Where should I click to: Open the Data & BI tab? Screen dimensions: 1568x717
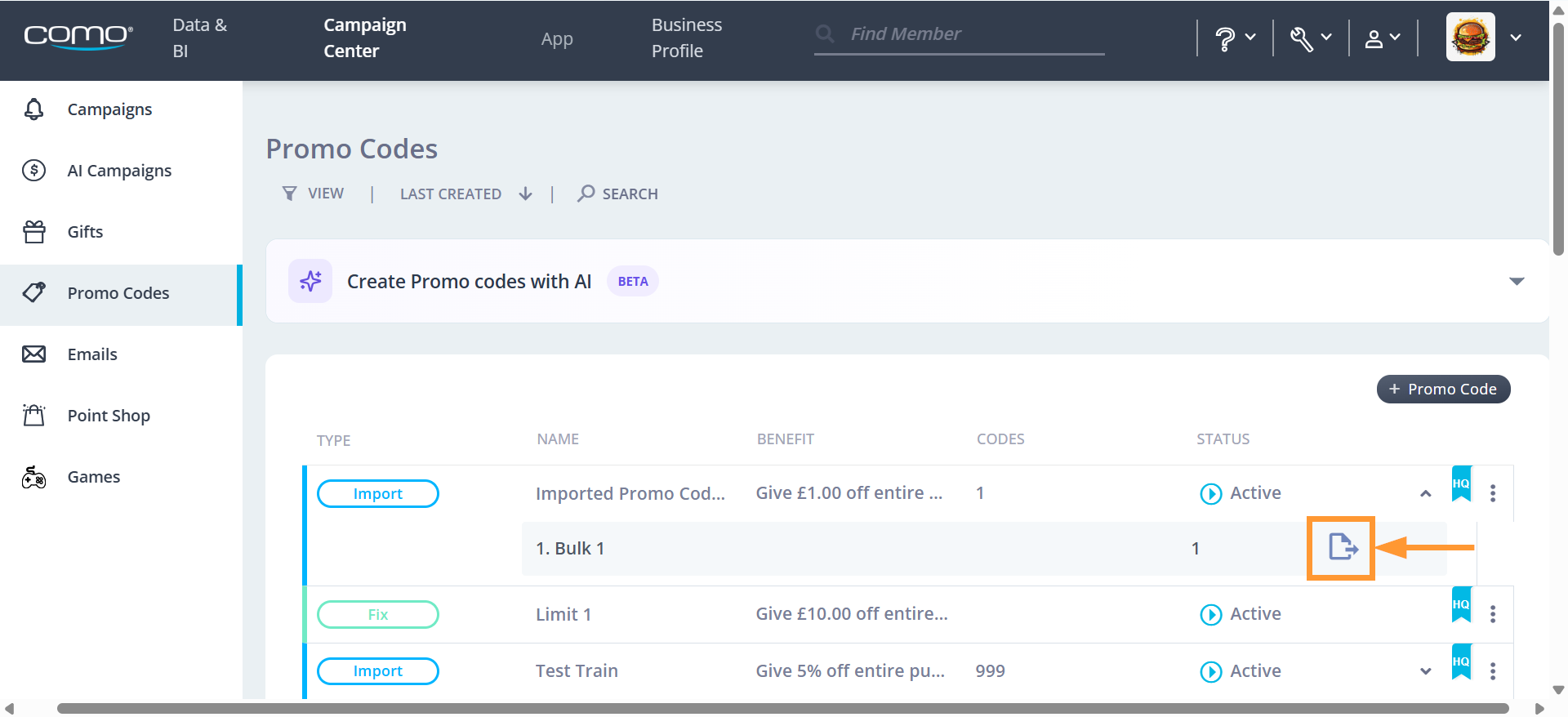200,38
